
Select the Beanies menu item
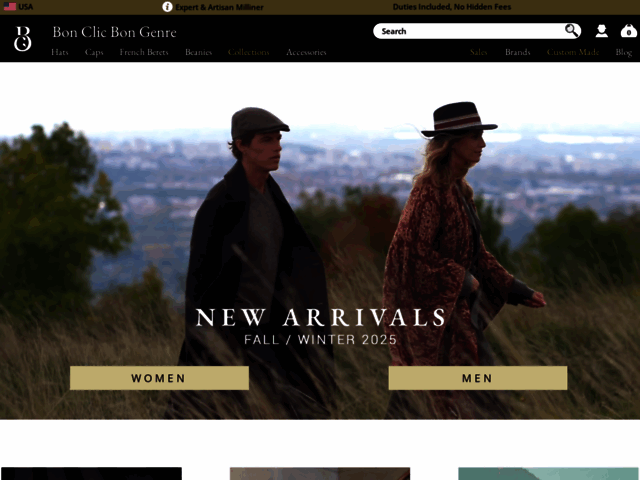click(x=198, y=52)
